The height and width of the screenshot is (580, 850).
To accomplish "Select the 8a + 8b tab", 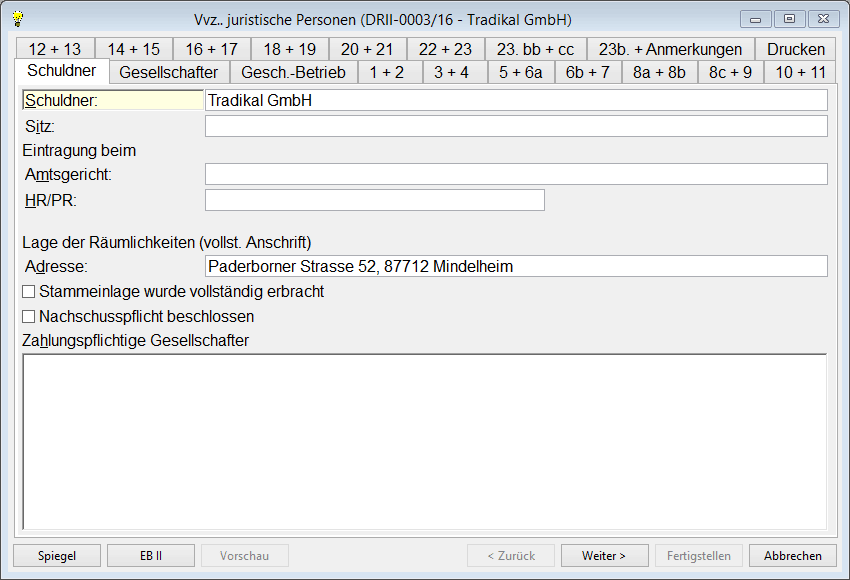I will pyautogui.click(x=659, y=72).
